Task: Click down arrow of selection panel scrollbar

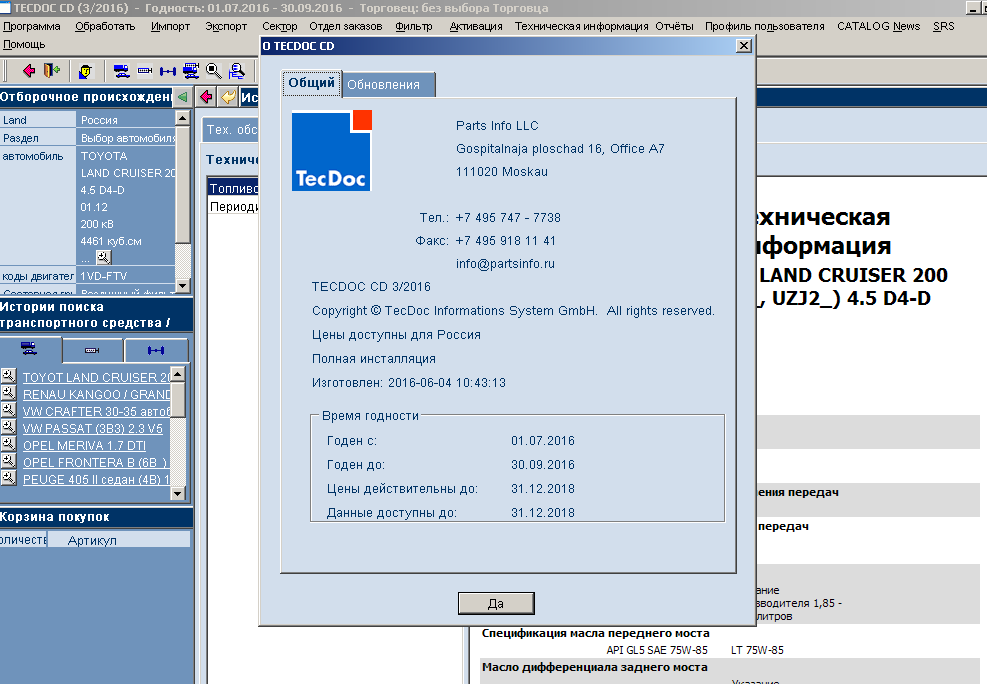Action: pyautogui.click(x=183, y=286)
